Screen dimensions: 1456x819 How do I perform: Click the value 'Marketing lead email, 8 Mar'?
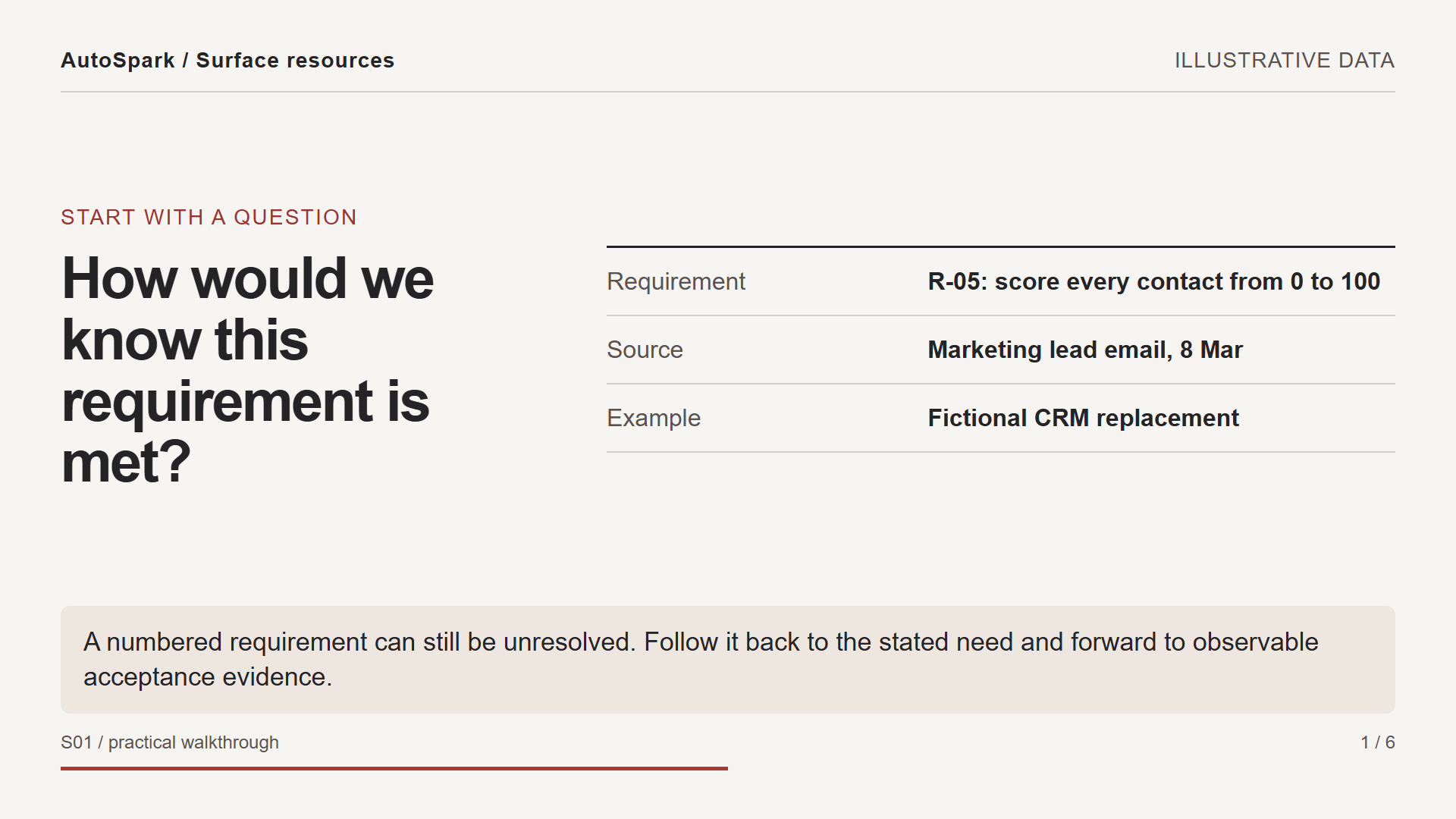click(x=1085, y=350)
